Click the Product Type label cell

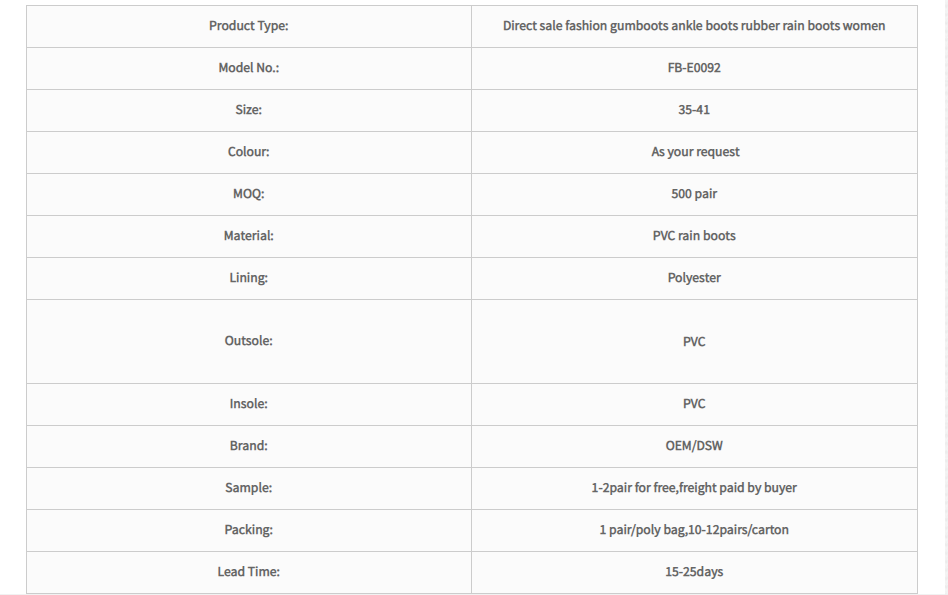pos(248,26)
